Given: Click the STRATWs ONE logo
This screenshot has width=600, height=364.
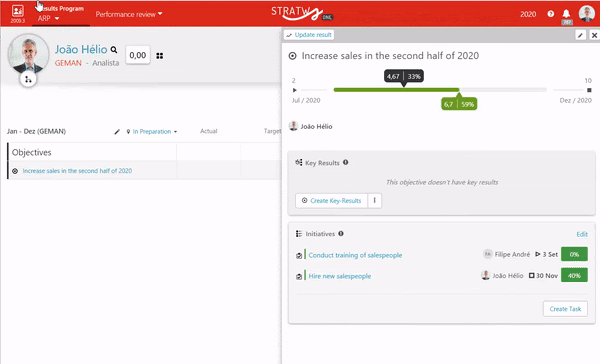Looking at the screenshot, I should point(302,13).
